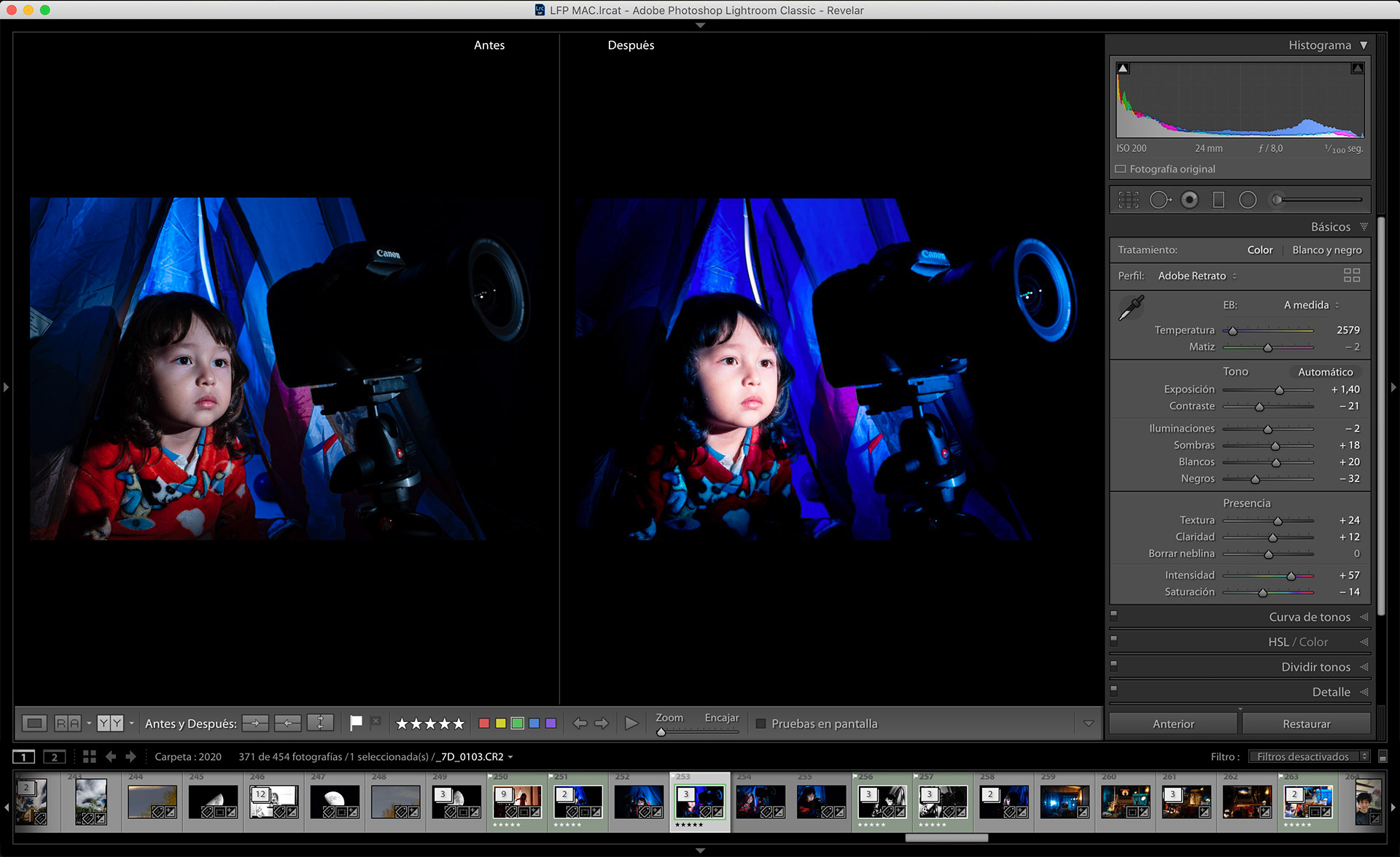
Task: Assign purple color label
Action: click(551, 724)
